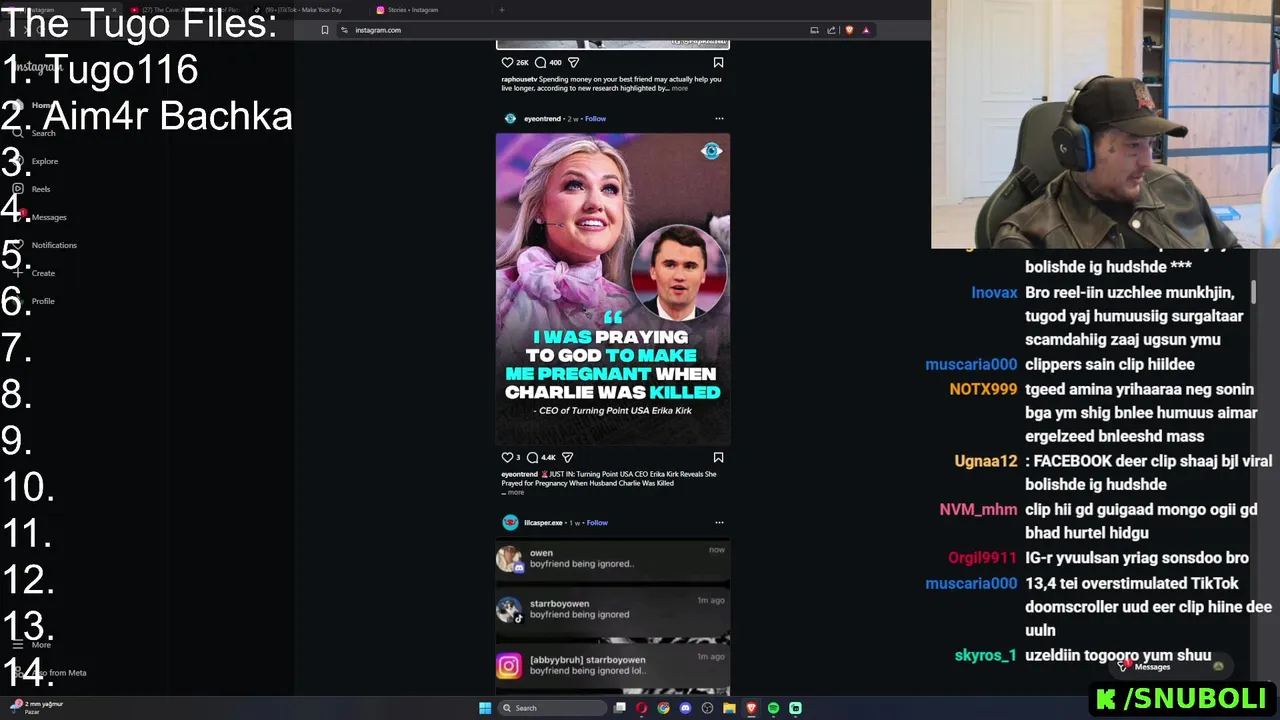Viewport: 1280px width, 720px height.
Task: Open more options for eyeontrend post
Action: (718, 118)
